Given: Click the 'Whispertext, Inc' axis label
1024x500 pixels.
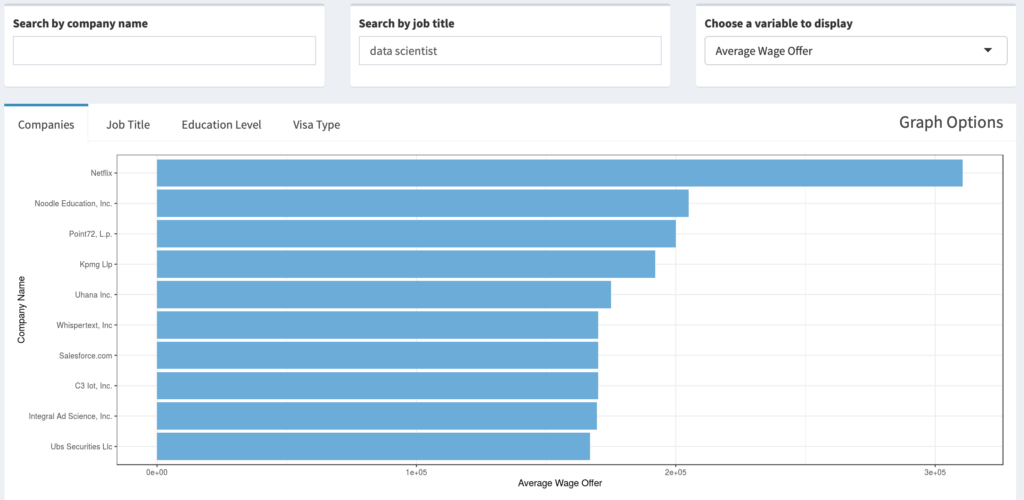Looking at the screenshot, I should (x=84, y=325).
